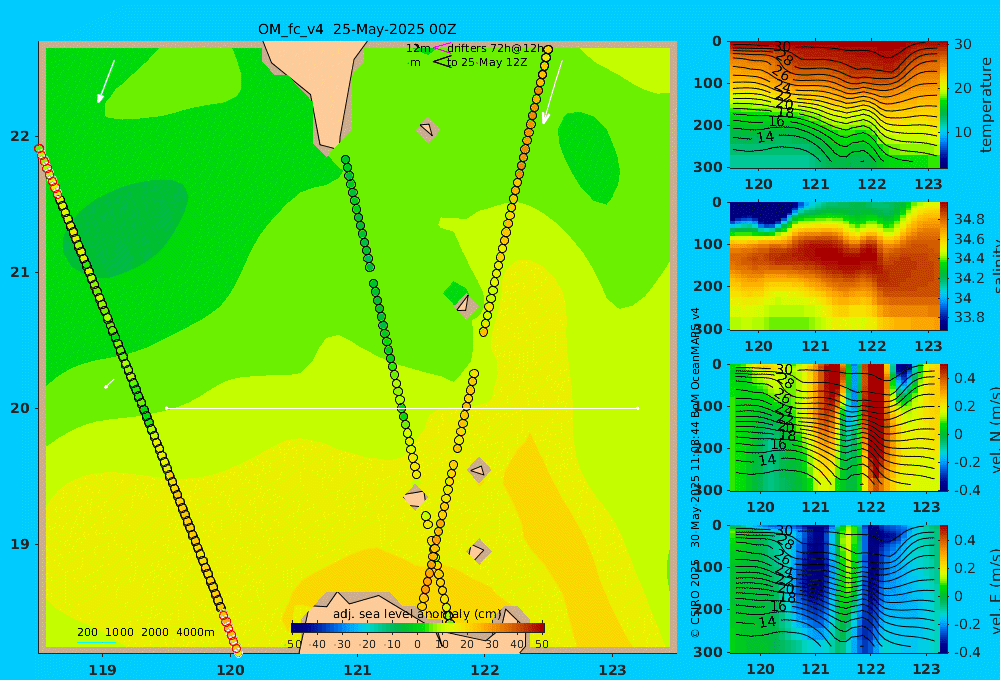Click the vel. E panel colorbar
The height and width of the screenshot is (680, 1000).
943,589
